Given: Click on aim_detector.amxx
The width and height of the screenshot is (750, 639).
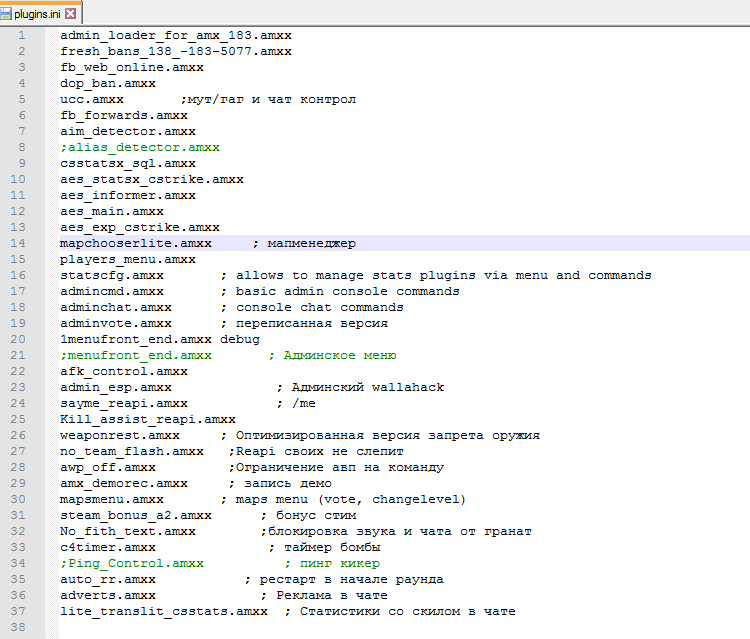Looking at the screenshot, I should point(128,132).
